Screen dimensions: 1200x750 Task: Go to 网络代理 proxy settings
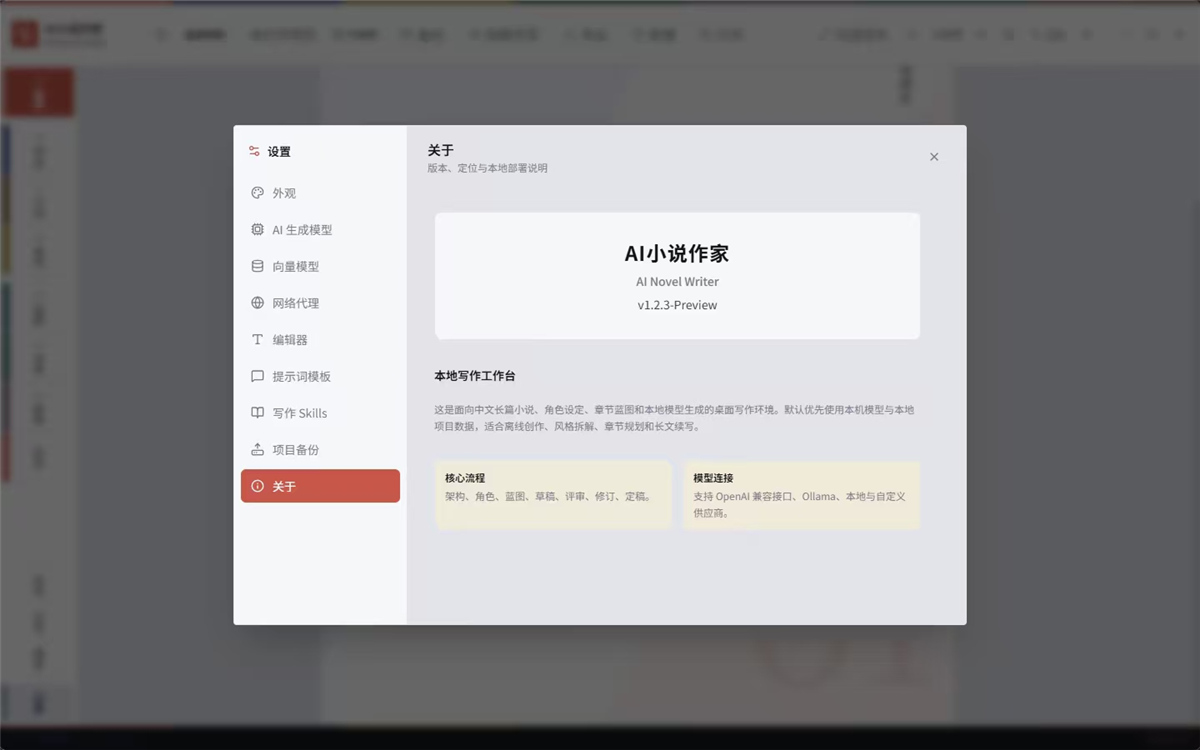(x=320, y=303)
